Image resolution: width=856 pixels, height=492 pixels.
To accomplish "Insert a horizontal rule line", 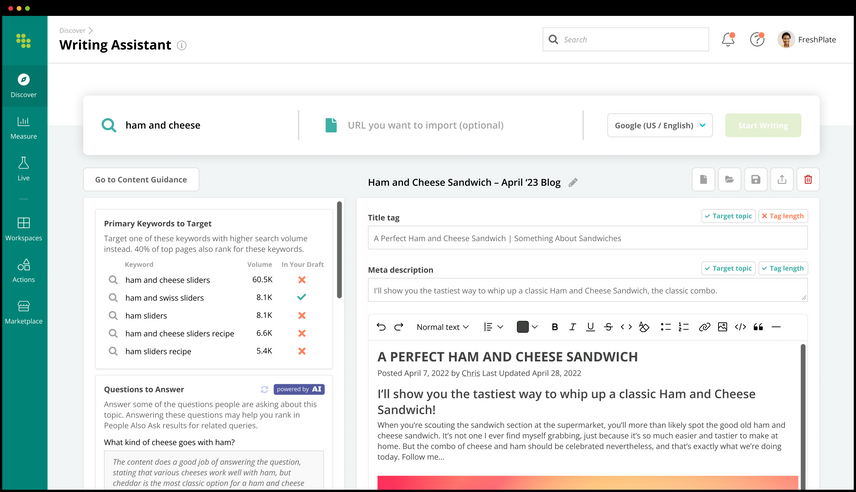I will coord(776,327).
